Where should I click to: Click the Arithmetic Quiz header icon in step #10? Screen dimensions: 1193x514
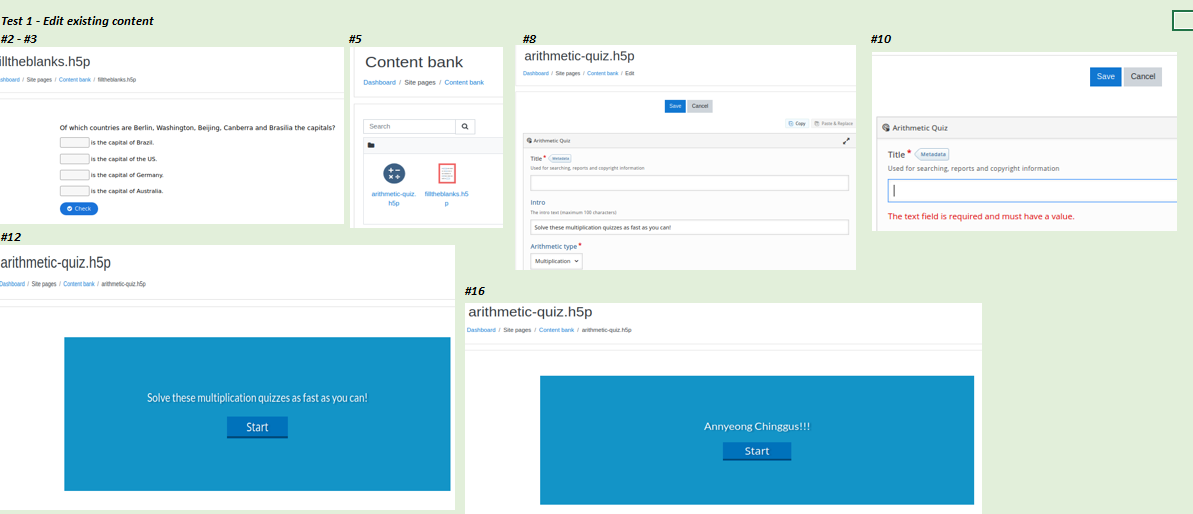(x=886, y=128)
